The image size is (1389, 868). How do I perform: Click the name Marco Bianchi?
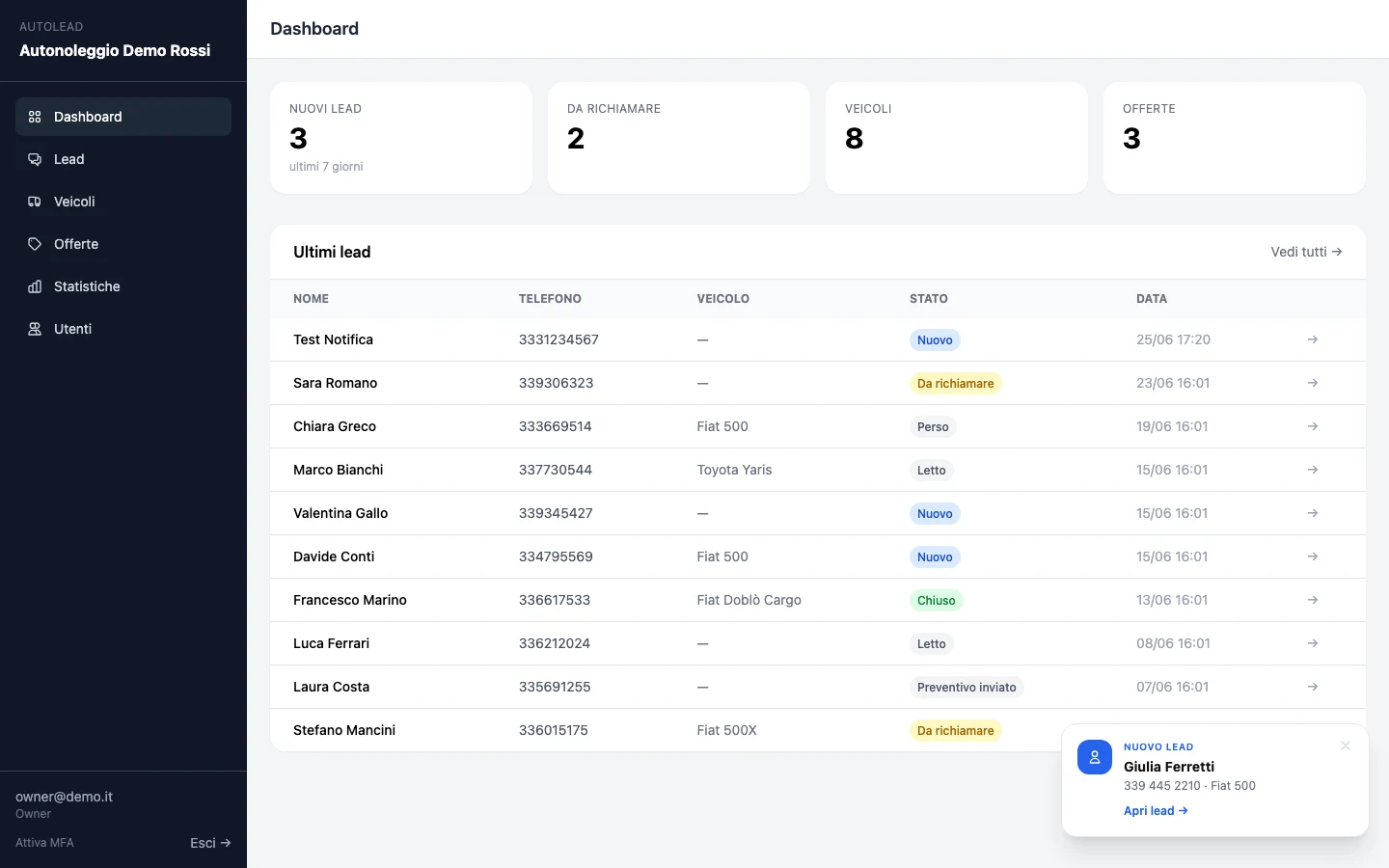click(338, 470)
